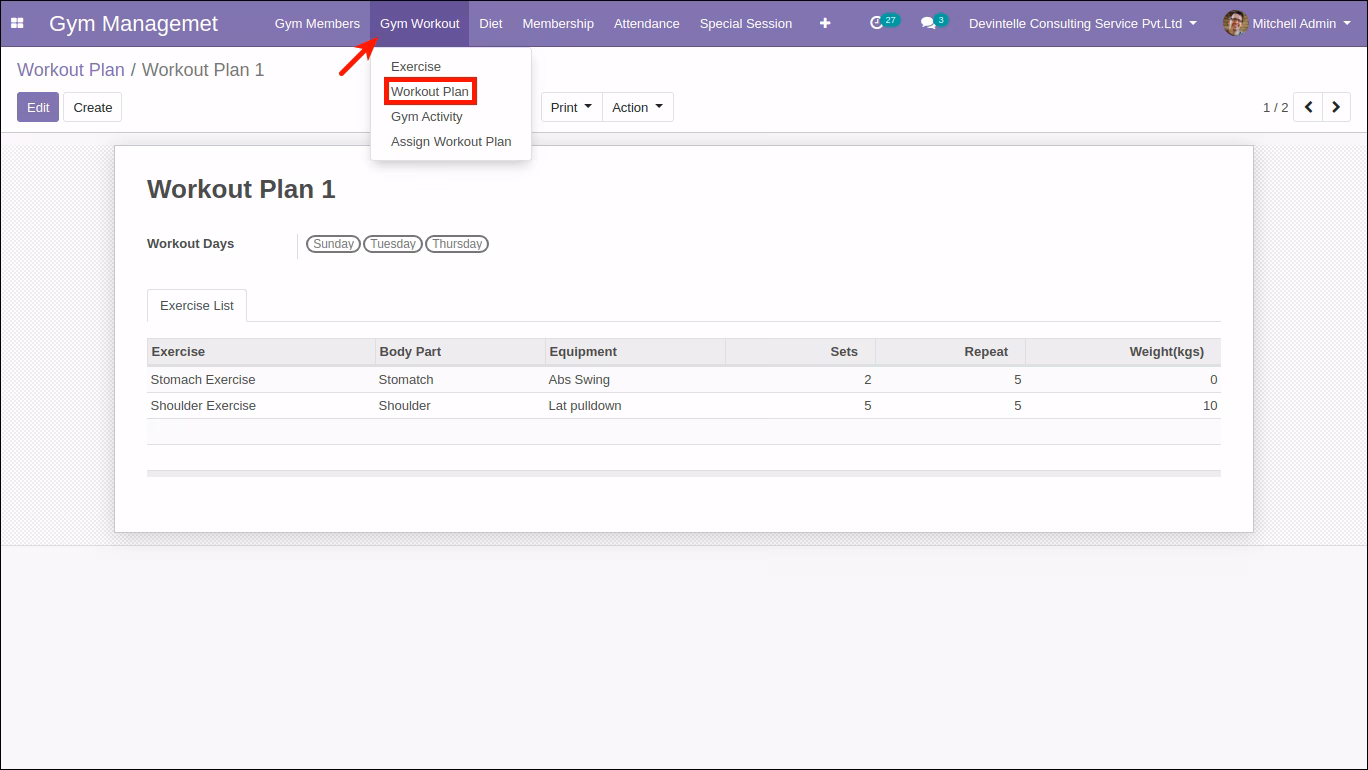Go to previous record arrow

[x=1308, y=107]
